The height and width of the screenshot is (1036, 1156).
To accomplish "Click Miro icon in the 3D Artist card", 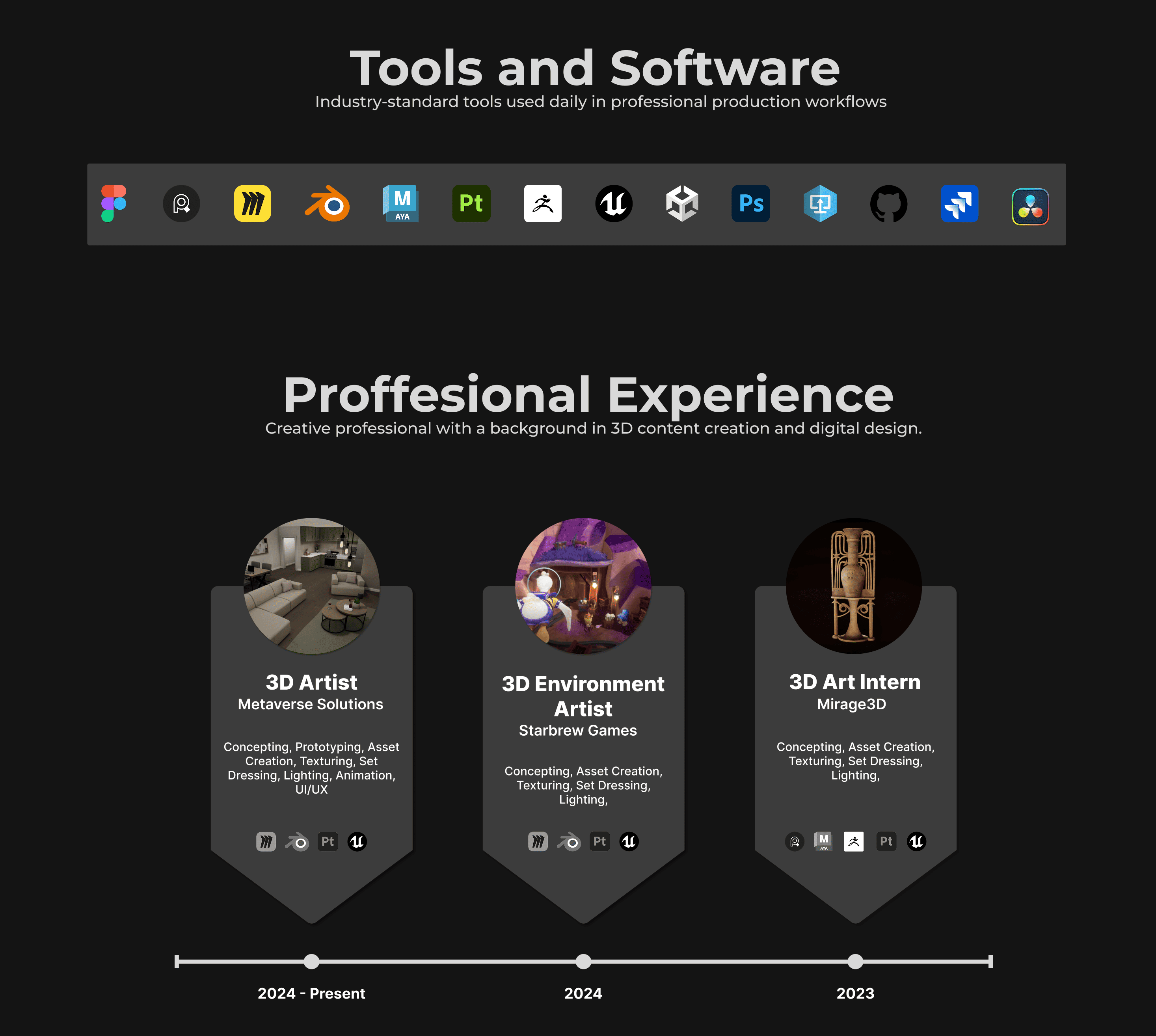I will 266,841.
